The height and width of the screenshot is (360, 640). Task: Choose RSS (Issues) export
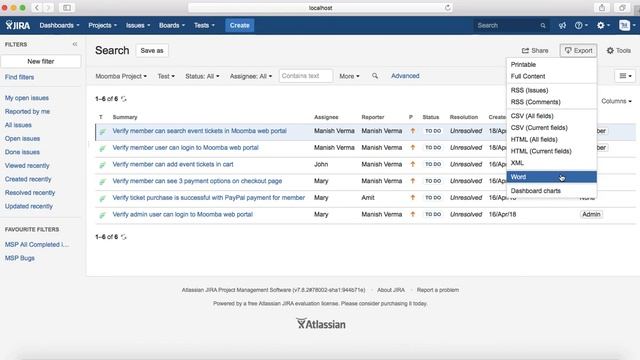[551, 90]
